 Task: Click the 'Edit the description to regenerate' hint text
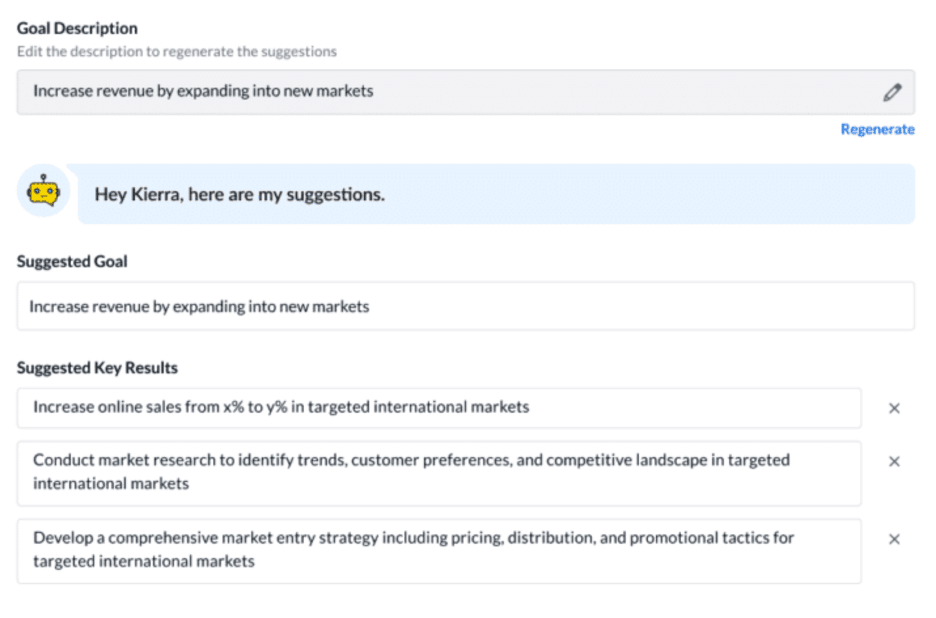[x=177, y=51]
